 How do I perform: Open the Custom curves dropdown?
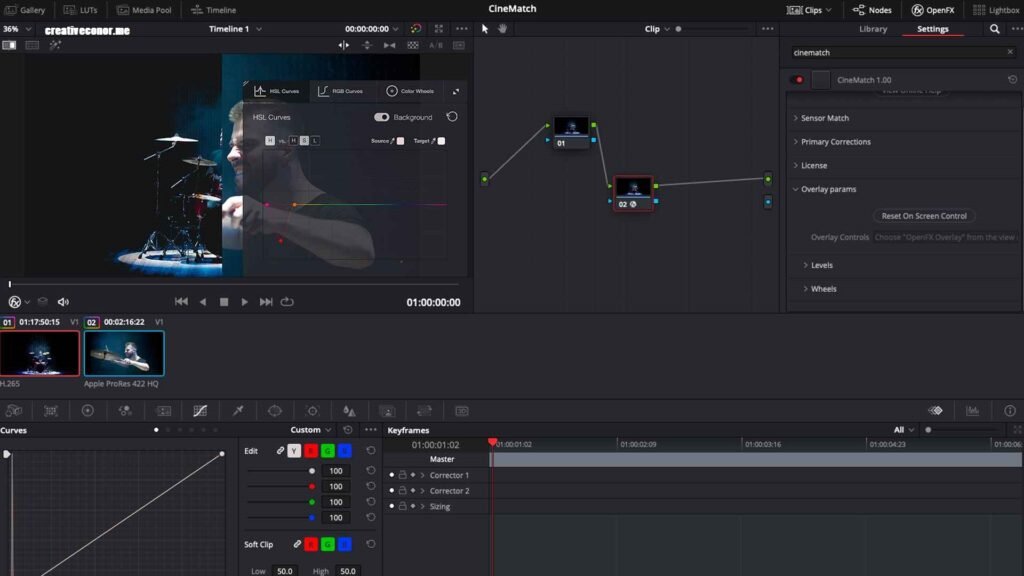tap(310, 430)
